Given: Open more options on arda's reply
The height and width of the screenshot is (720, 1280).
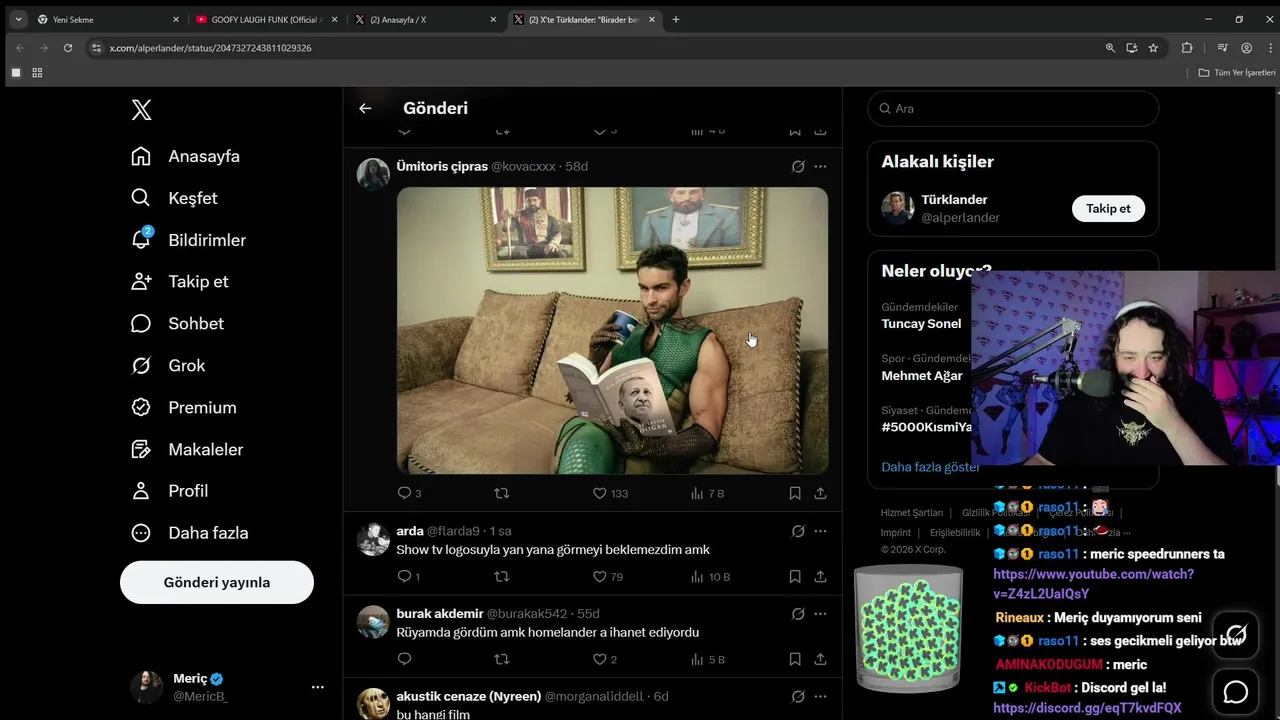Looking at the screenshot, I should (x=820, y=531).
